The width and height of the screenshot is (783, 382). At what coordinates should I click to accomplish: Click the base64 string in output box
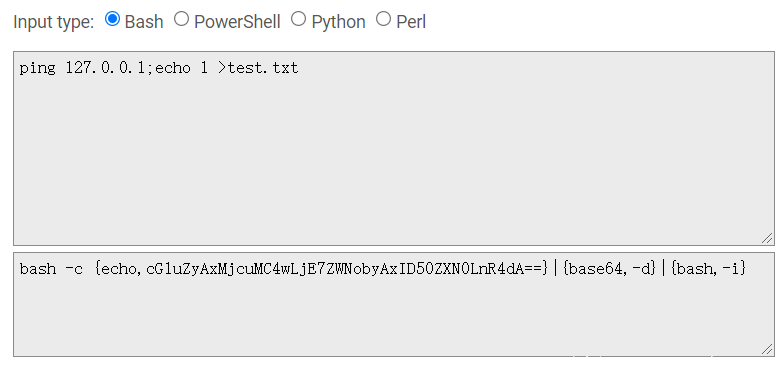click(347, 269)
